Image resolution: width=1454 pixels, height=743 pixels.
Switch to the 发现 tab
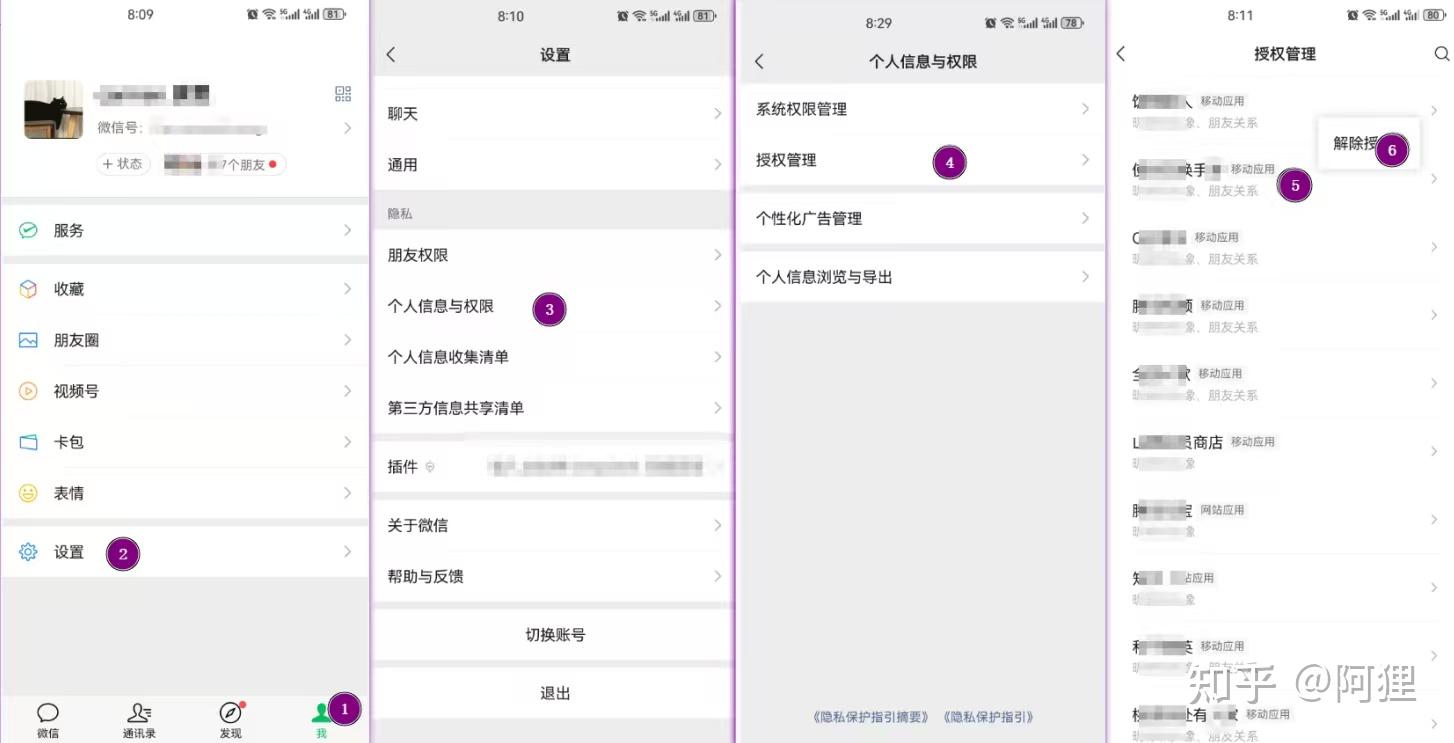tap(230, 719)
